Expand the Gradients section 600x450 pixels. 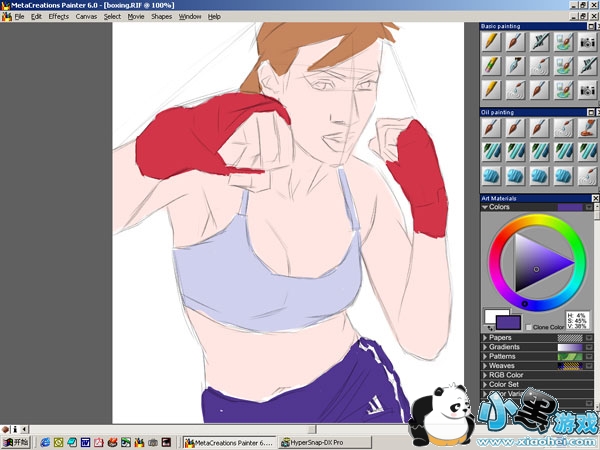[x=485, y=347]
